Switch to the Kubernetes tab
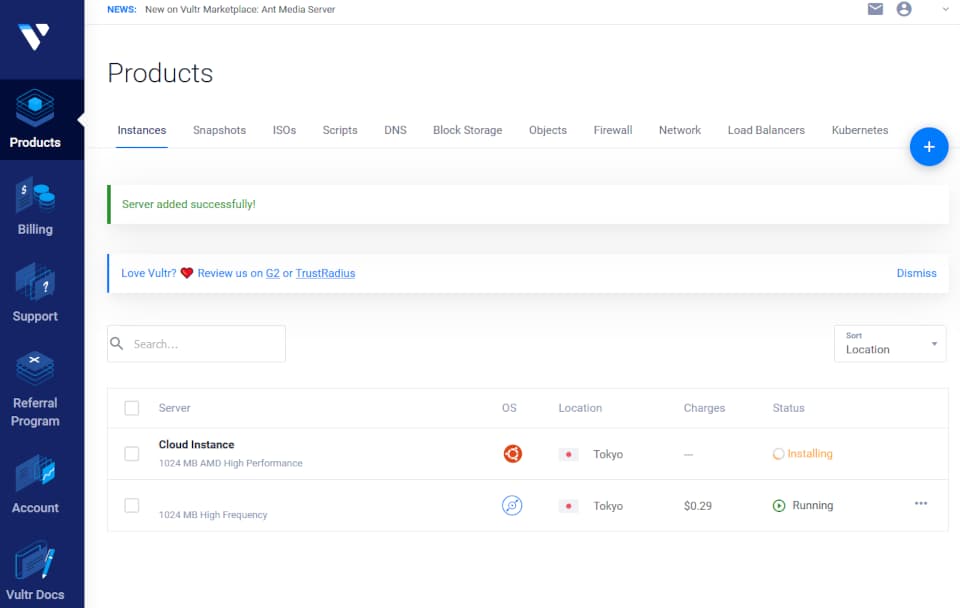This screenshot has width=960, height=608. [860, 130]
